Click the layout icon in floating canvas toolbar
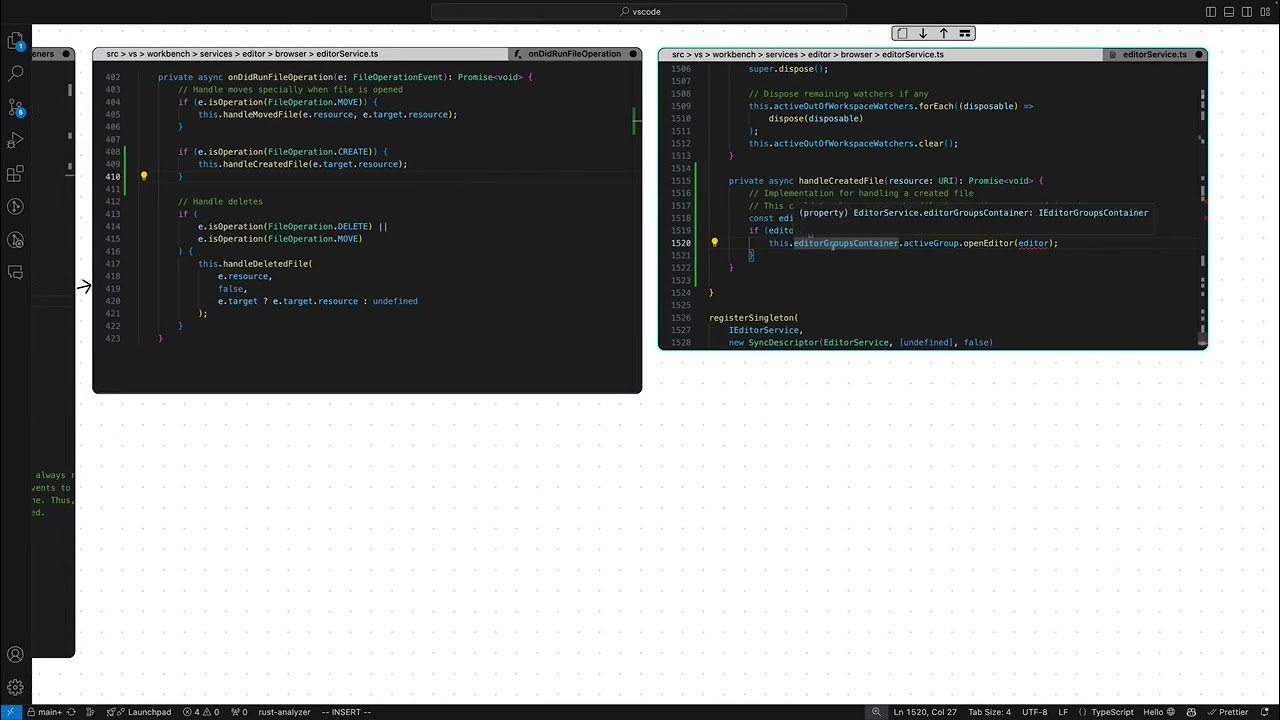This screenshot has height=720, width=1280. (964, 33)
